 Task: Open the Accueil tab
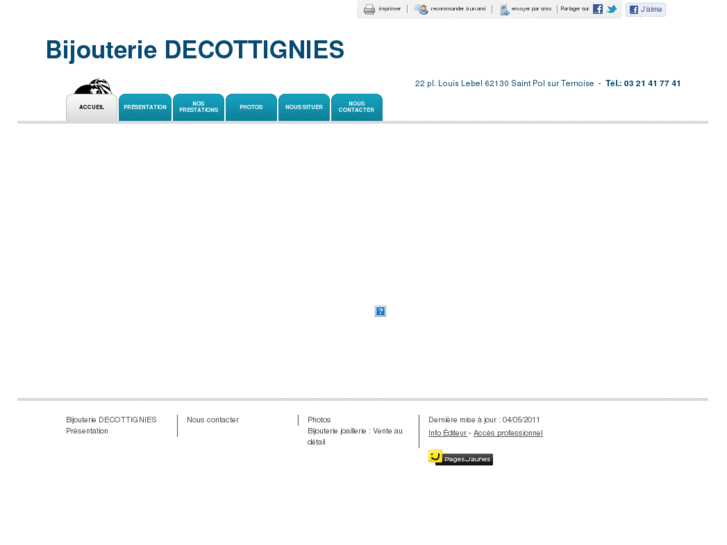pos(91,108)
